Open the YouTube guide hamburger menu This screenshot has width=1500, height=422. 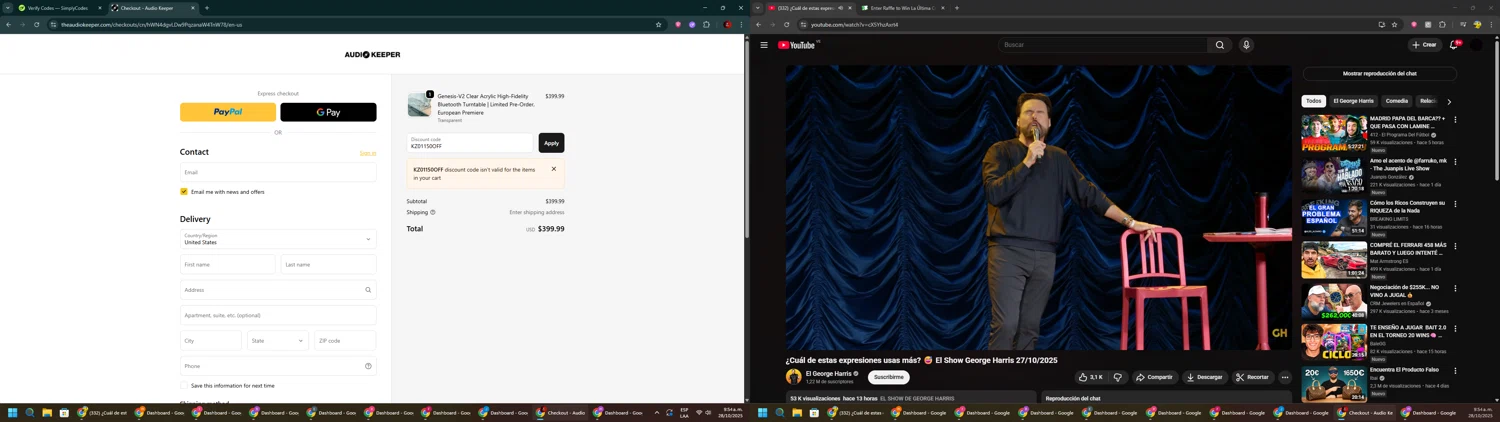[764, 45]
